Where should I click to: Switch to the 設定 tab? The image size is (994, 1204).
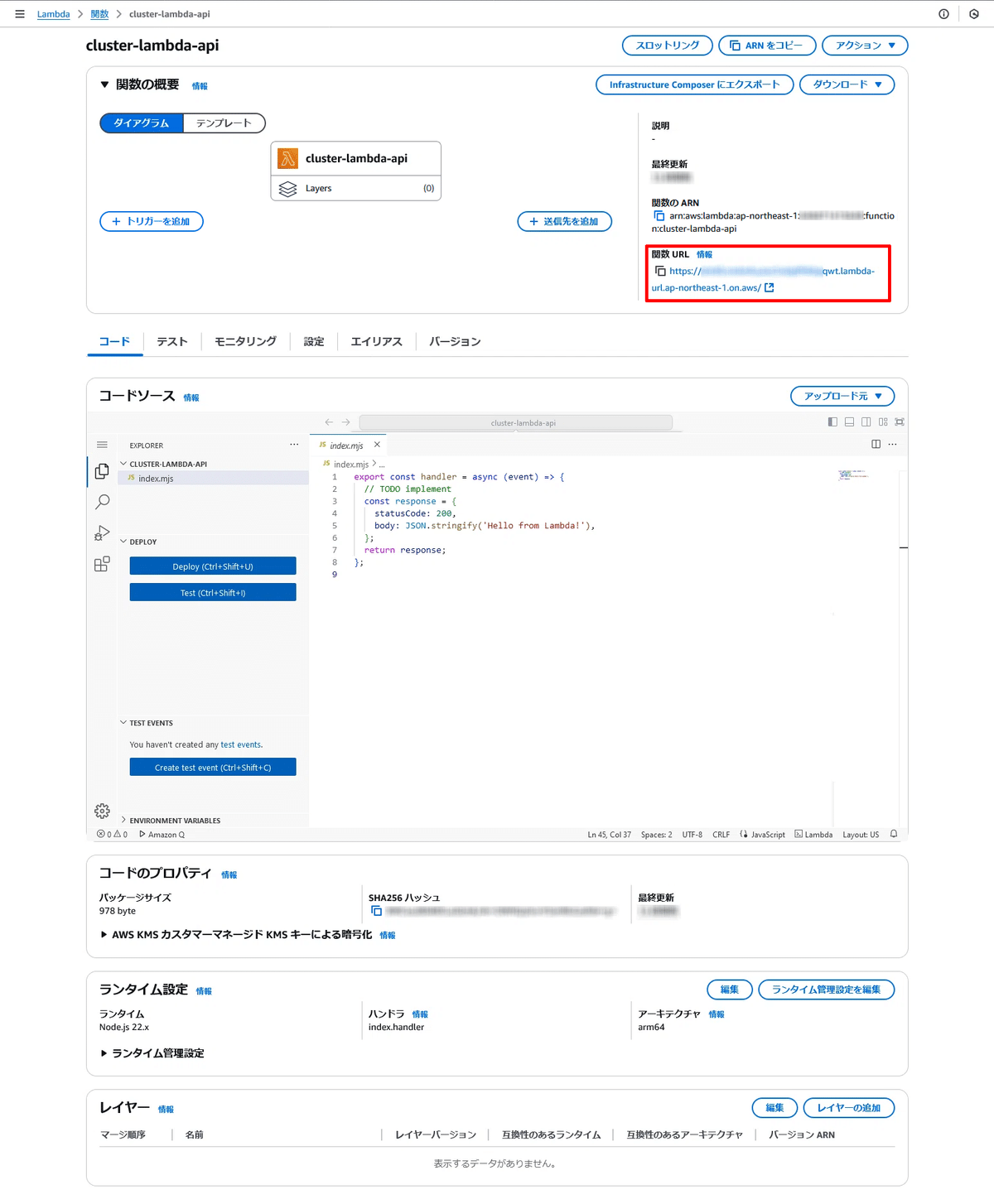[x=314, y=341]
